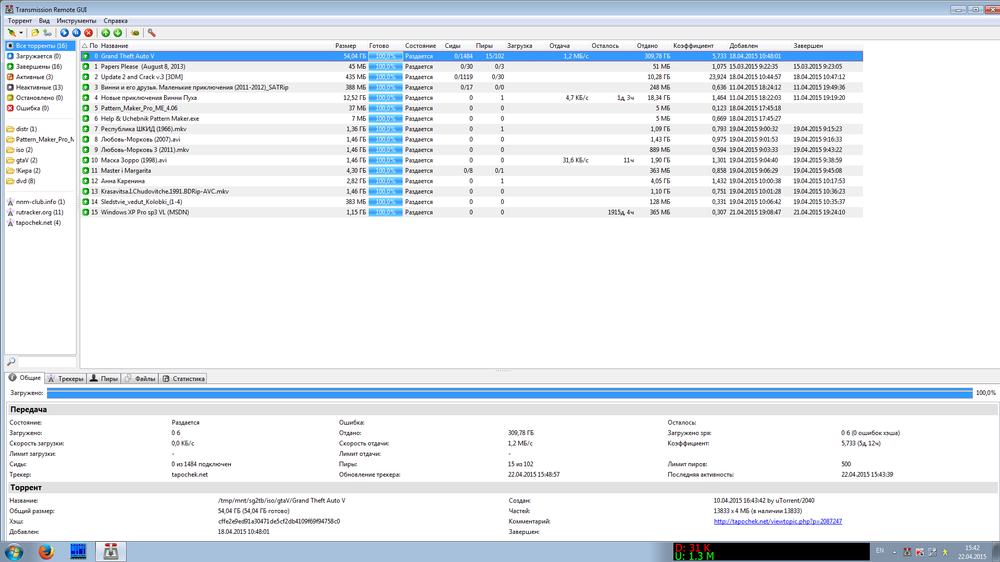Click the progress bar of Sledstvie_vedut_Kolobki_(1-4)
Image resolution: width=1000 pixels, height=562 pixels.
point(385,202)
